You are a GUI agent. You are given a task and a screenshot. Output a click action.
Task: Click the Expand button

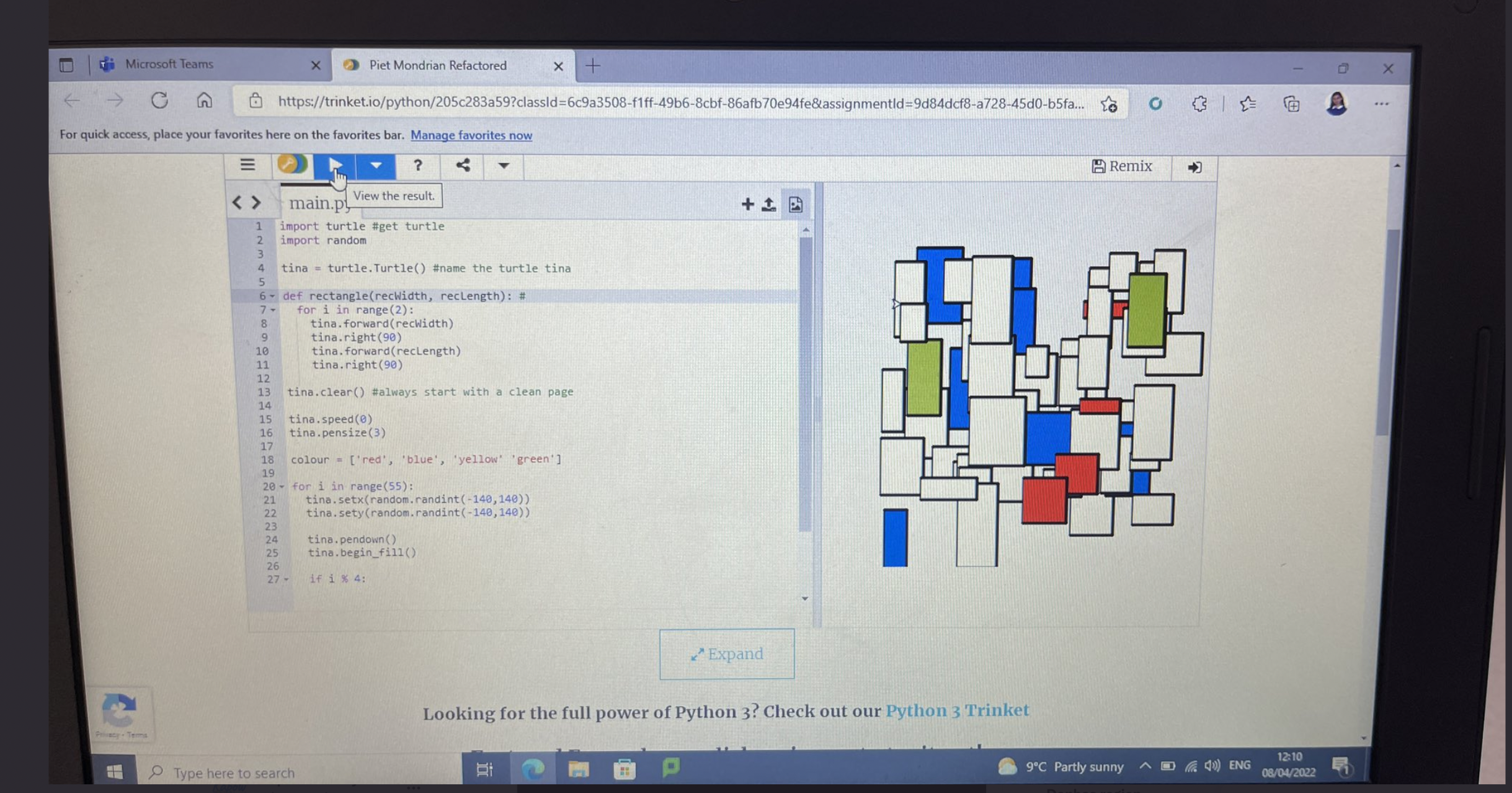[x=727, y=653]
